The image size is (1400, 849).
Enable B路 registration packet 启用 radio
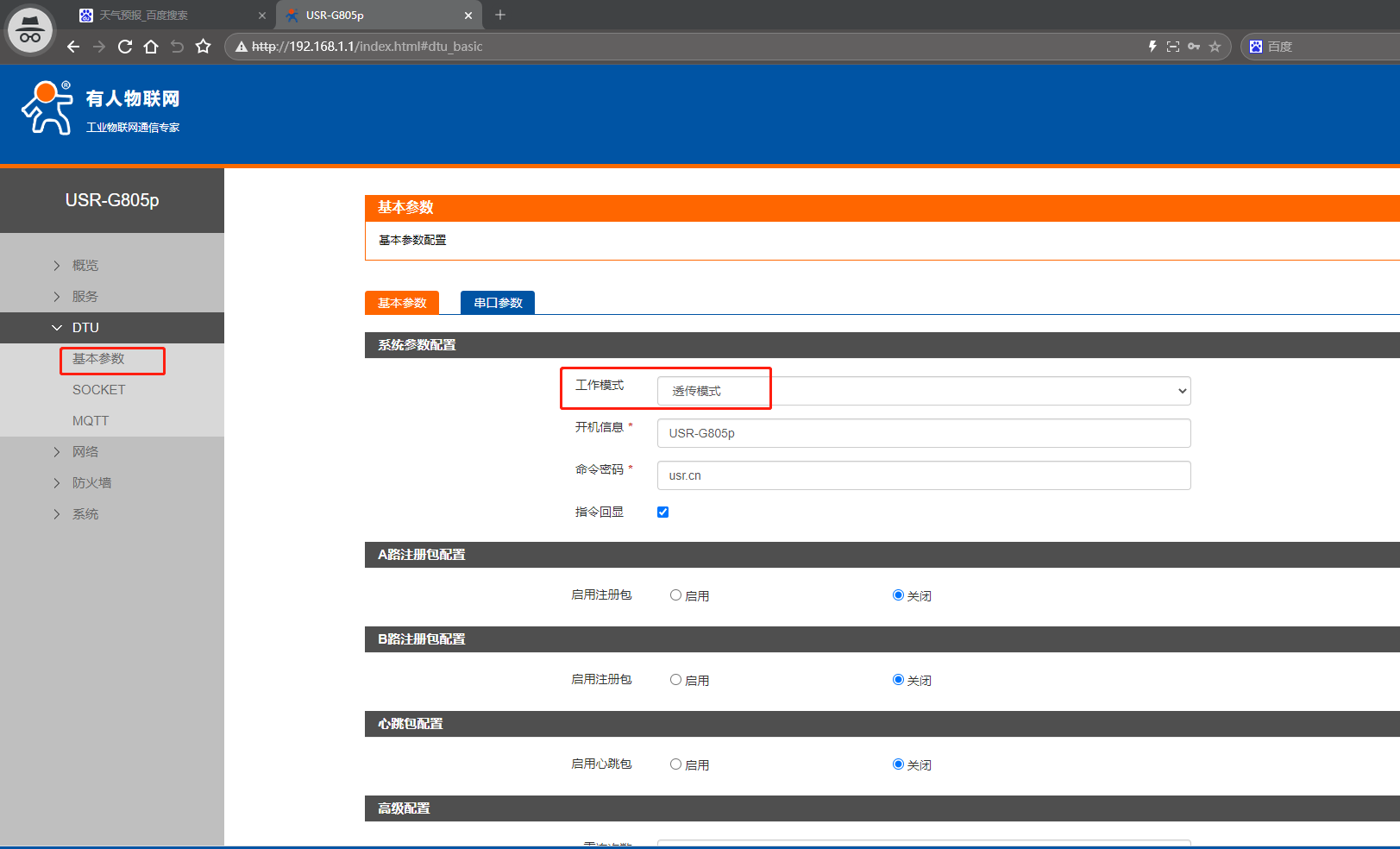pos(676,680)
